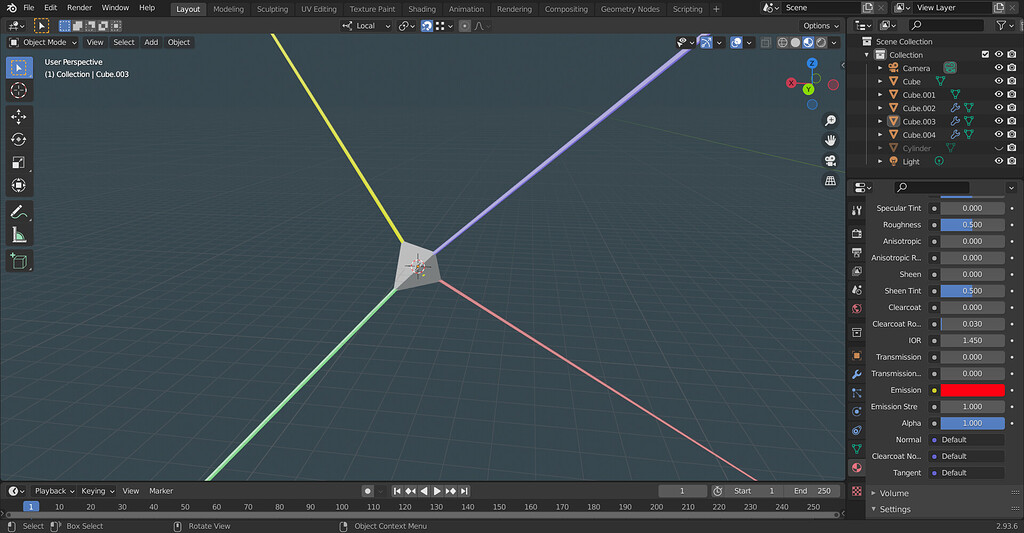Open the Texture properties tab

click(x=857, y=491)
